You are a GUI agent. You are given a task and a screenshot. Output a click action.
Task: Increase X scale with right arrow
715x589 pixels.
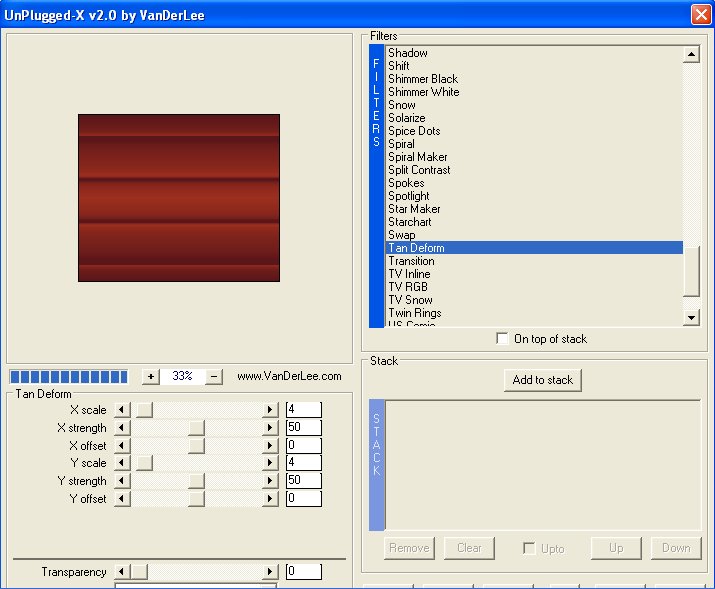click(x=270, y=410)
